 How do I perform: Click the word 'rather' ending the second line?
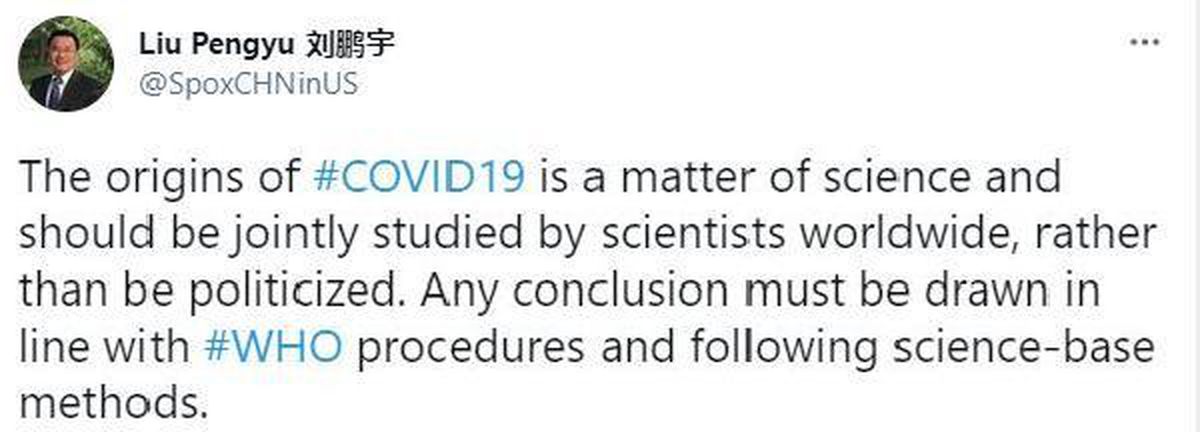click(x=1100, y=236)
